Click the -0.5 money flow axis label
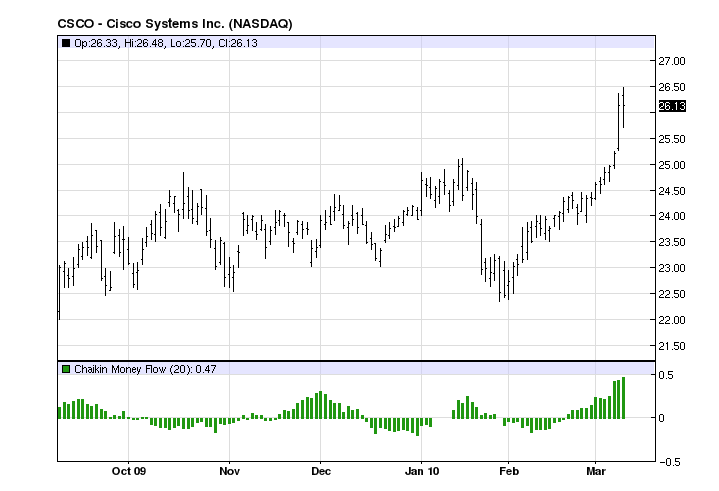Image resolution: width=719 pixels, height=491 pixels. click(x=669, y=462)
